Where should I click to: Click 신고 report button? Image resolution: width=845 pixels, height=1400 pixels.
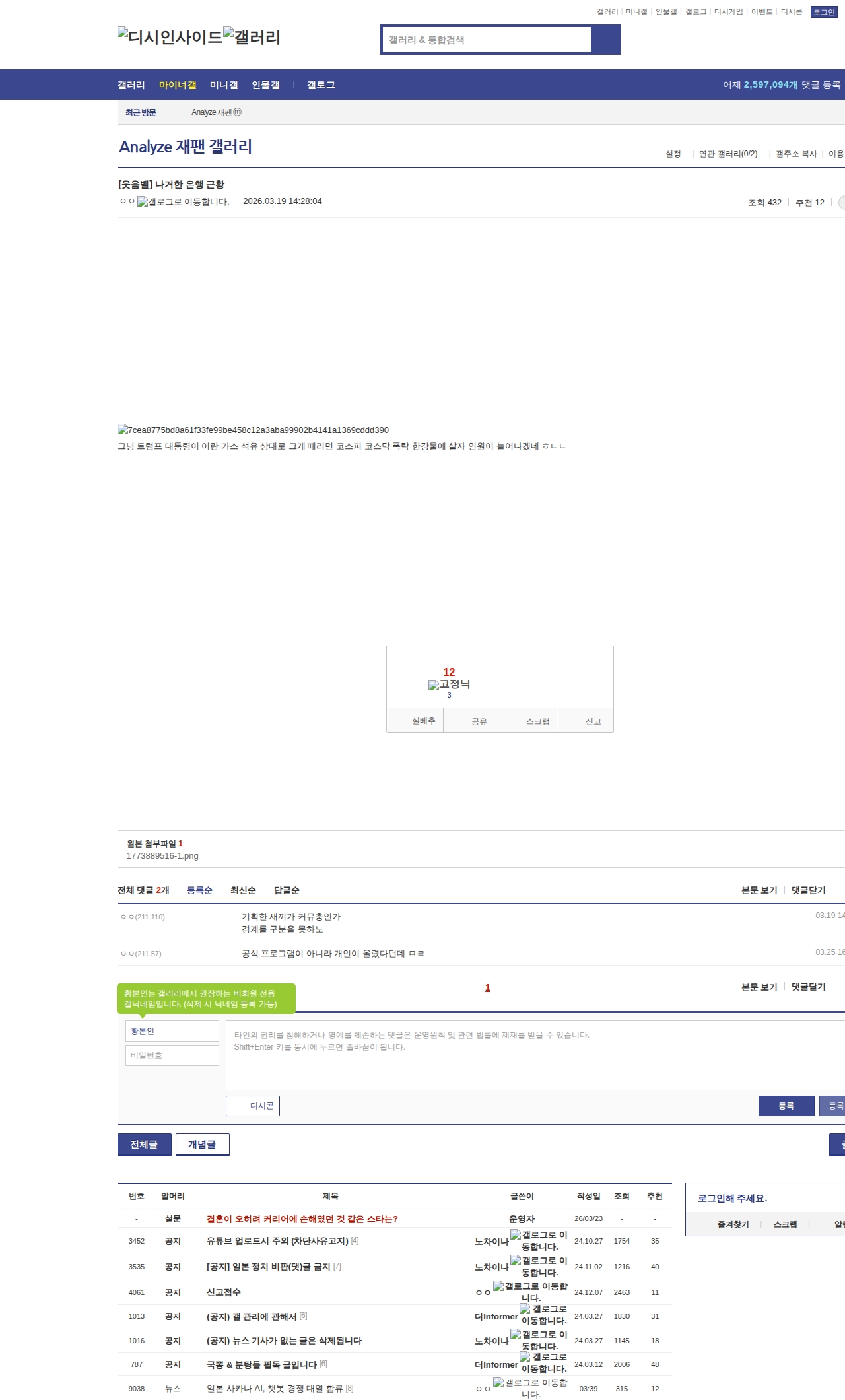(x=586, y=721)
